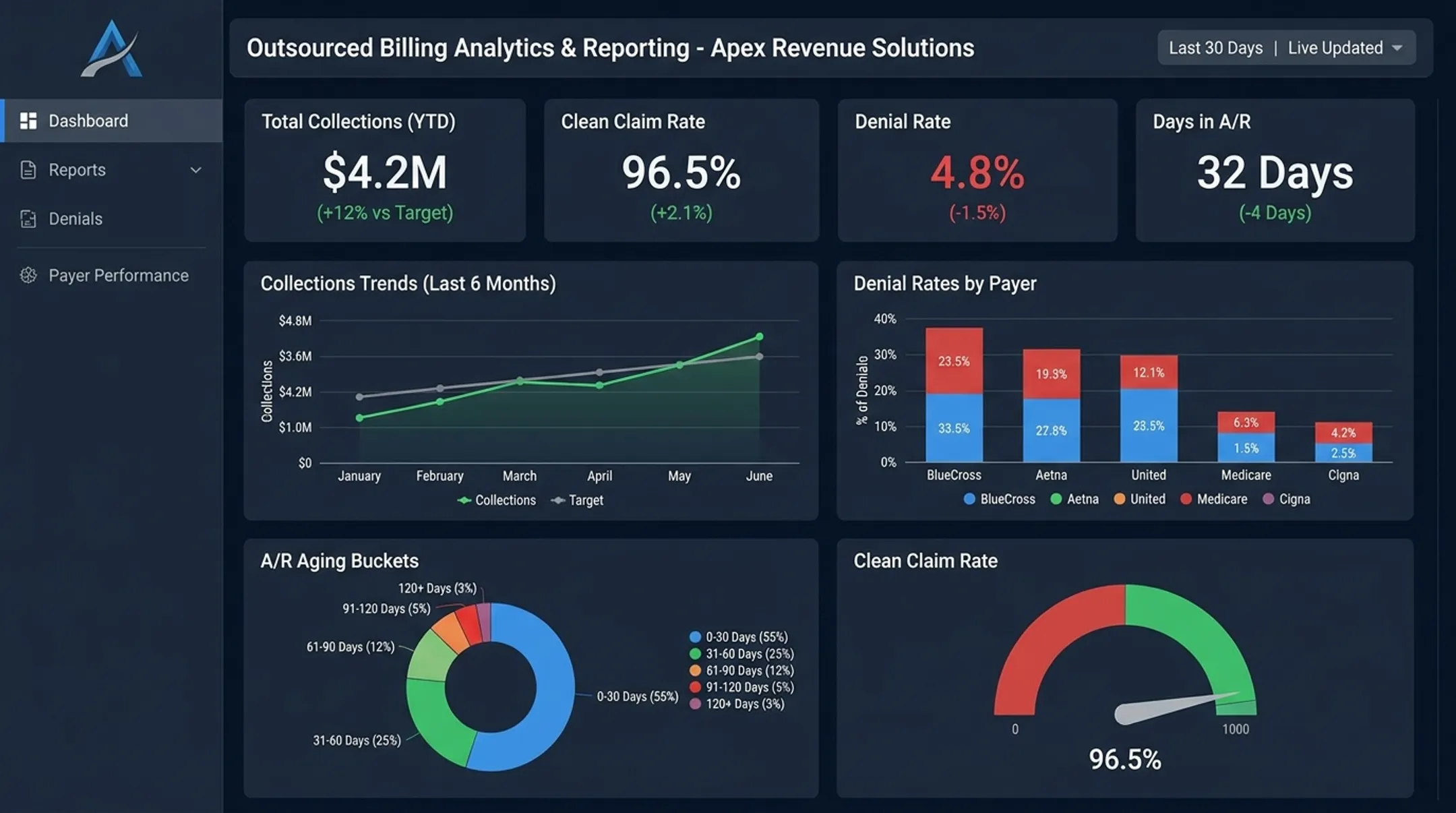Click the green 31-60 Days donut slice

tap(435, 721)
